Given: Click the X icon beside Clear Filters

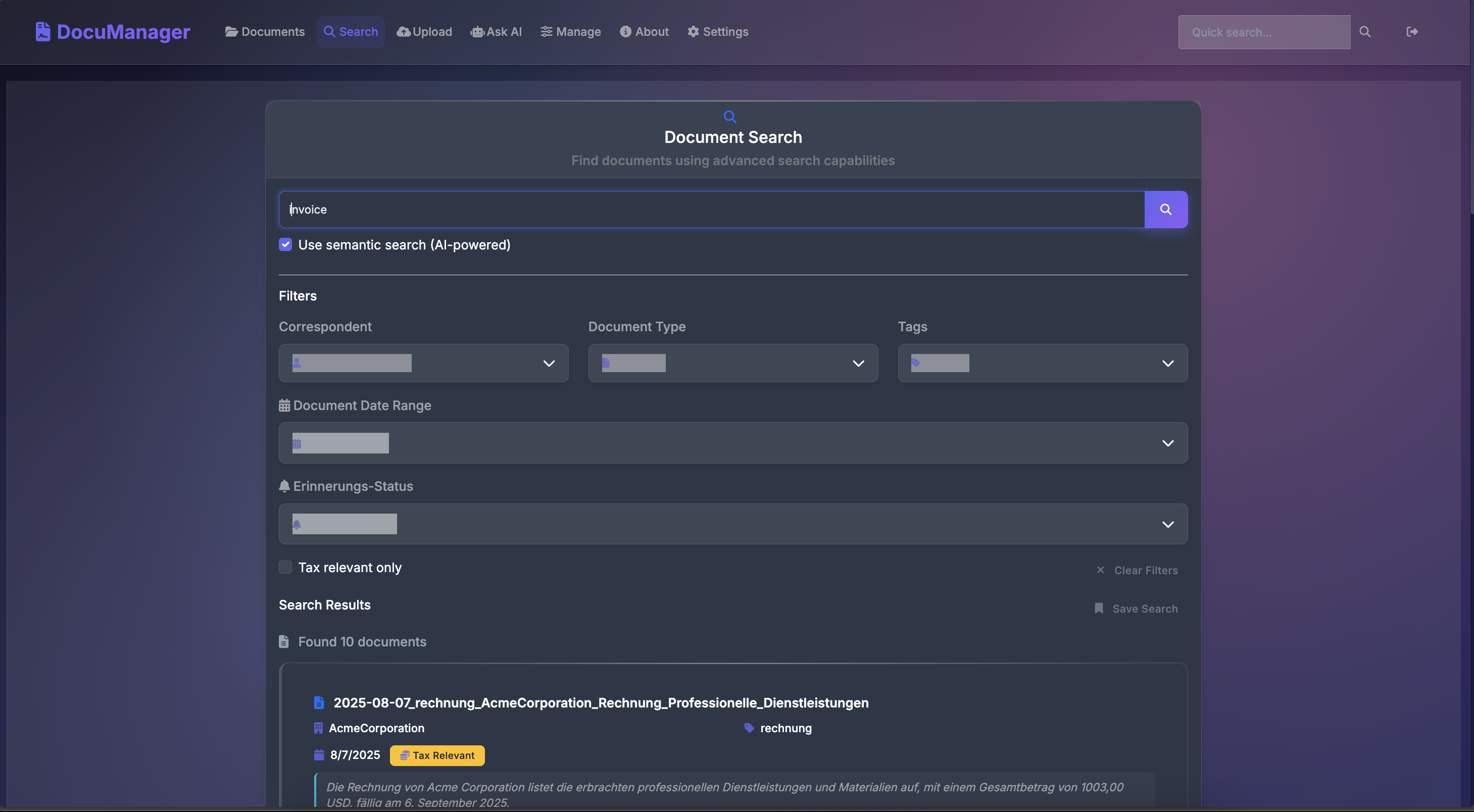Looking at the screenshot, I should (1100, 570).
